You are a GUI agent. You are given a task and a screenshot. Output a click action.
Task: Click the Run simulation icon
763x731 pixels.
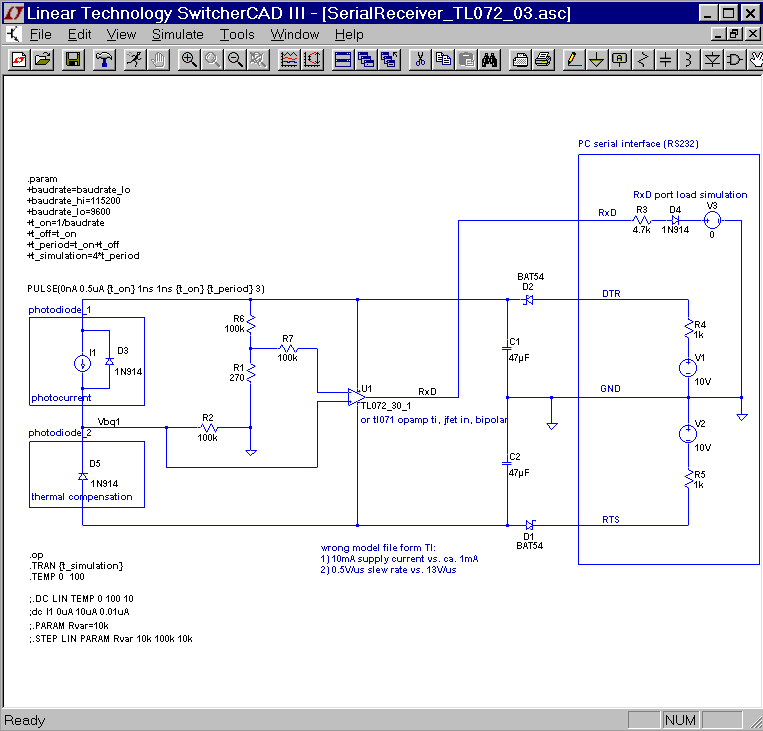[x=134, y=59]
